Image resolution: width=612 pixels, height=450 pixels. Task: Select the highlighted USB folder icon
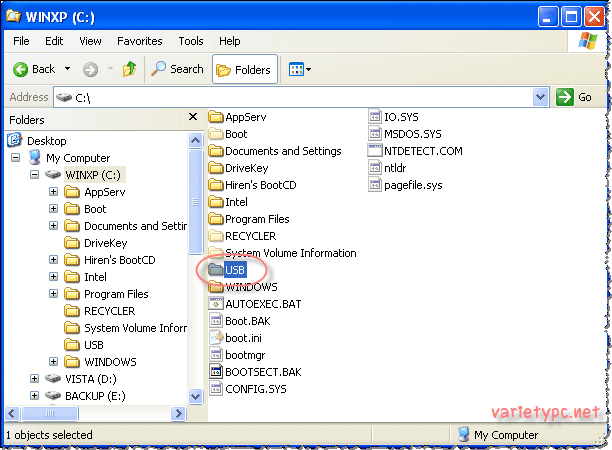pyautogui.click(x=215, y=270)
